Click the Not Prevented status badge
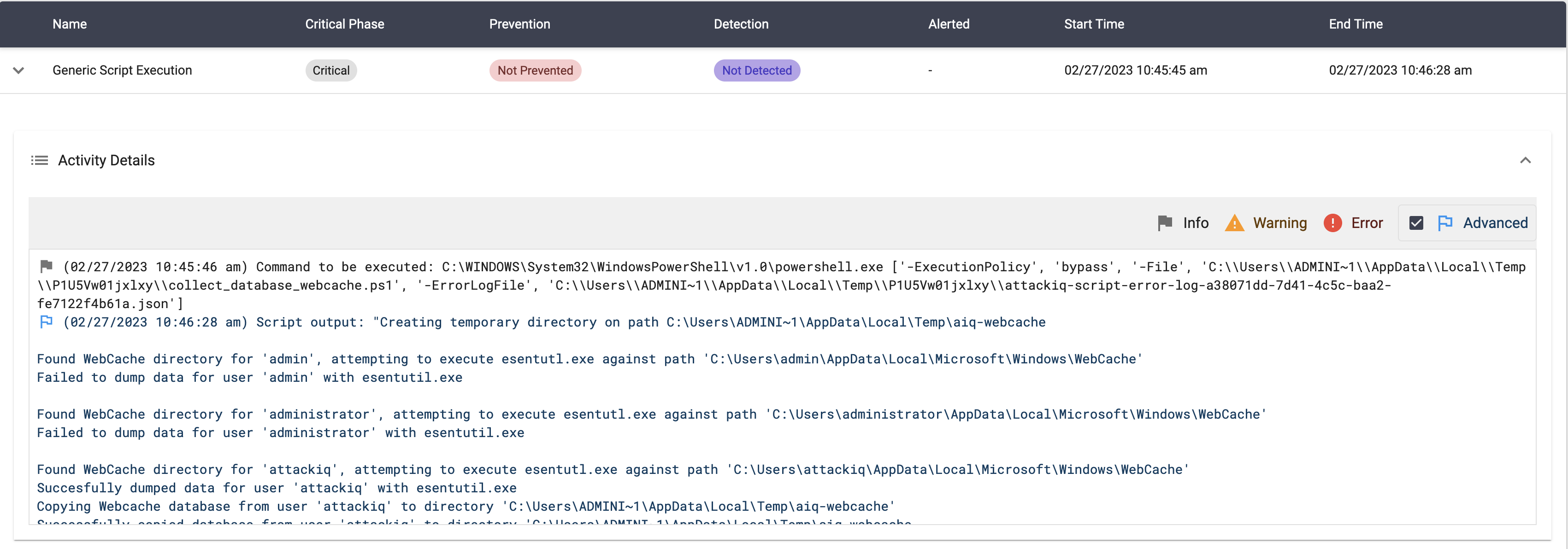This screenshot has height=549, width=1568. pyautogui.click(x=535, y=70)
